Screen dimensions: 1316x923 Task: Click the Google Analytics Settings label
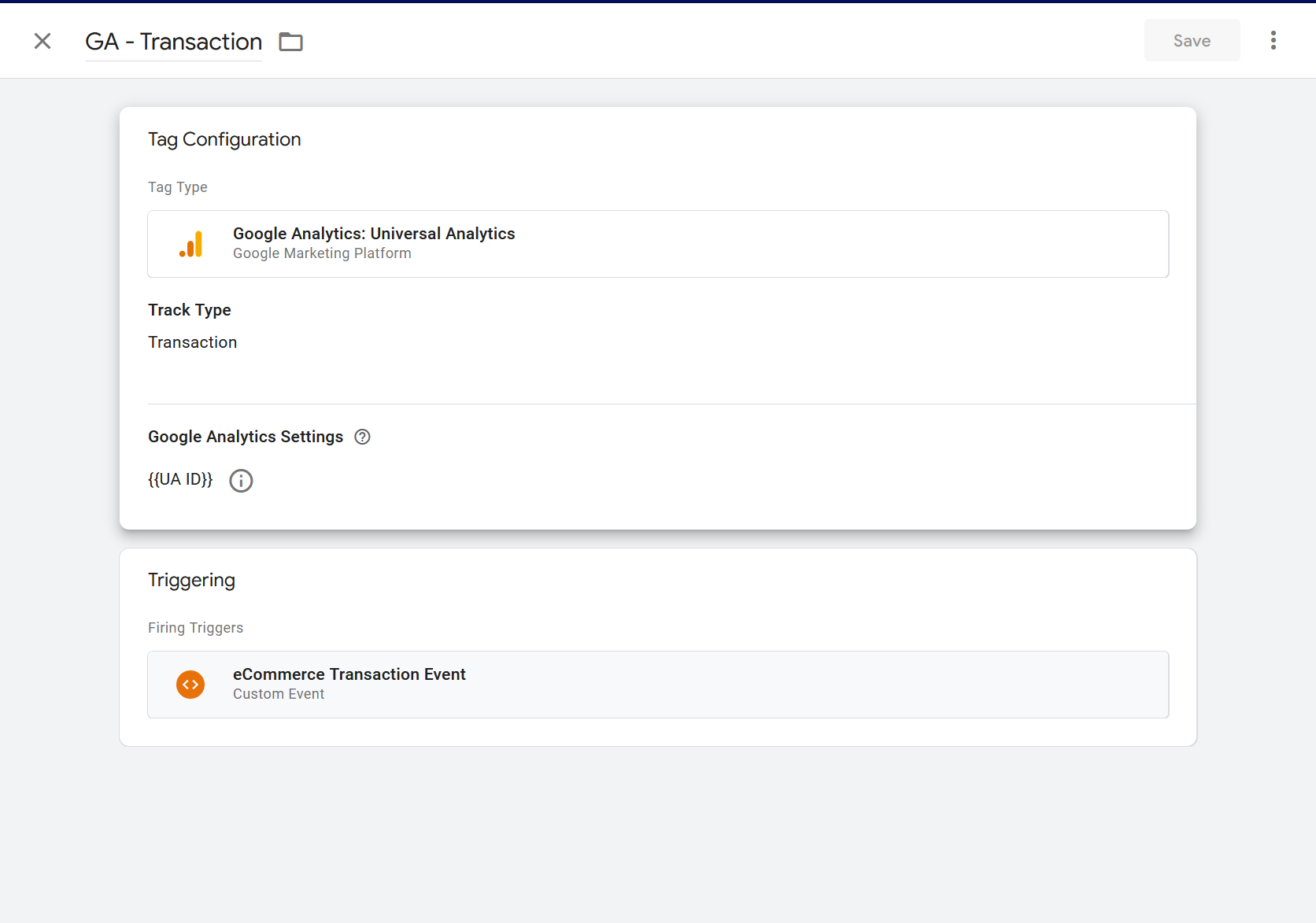pyautogui.click(x=246, y=437)
